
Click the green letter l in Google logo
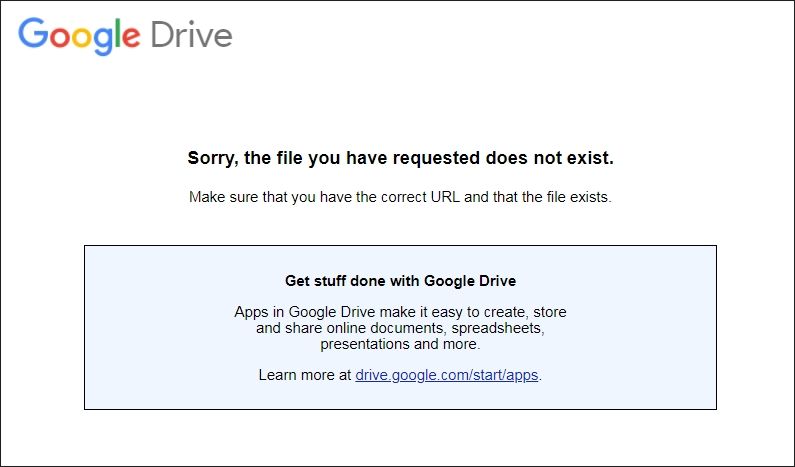click(x=118, y=33)
